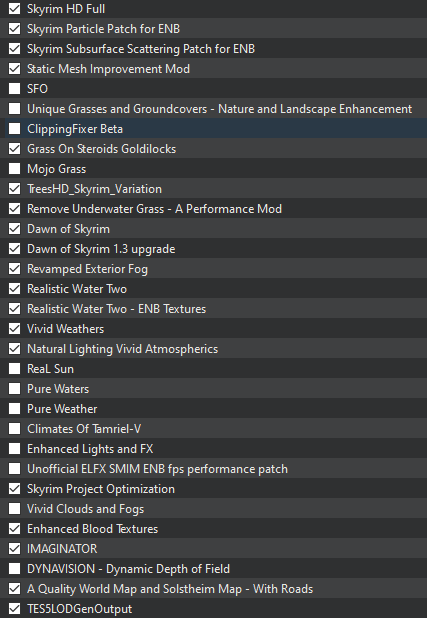Check the Climates Of Tamriel-V checkbox

(15, 429)
